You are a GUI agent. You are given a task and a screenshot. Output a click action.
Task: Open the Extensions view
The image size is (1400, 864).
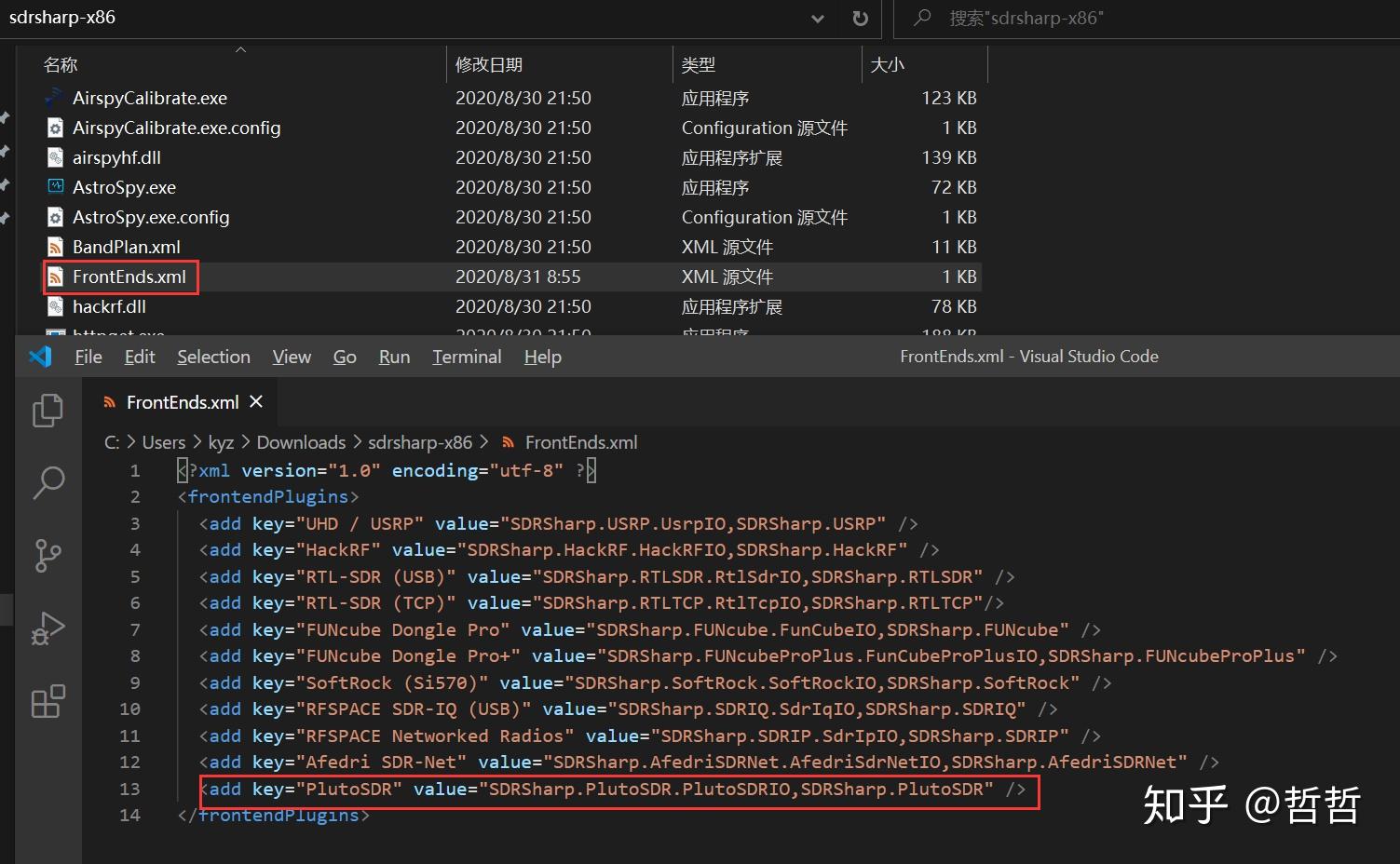click(48, 701)
